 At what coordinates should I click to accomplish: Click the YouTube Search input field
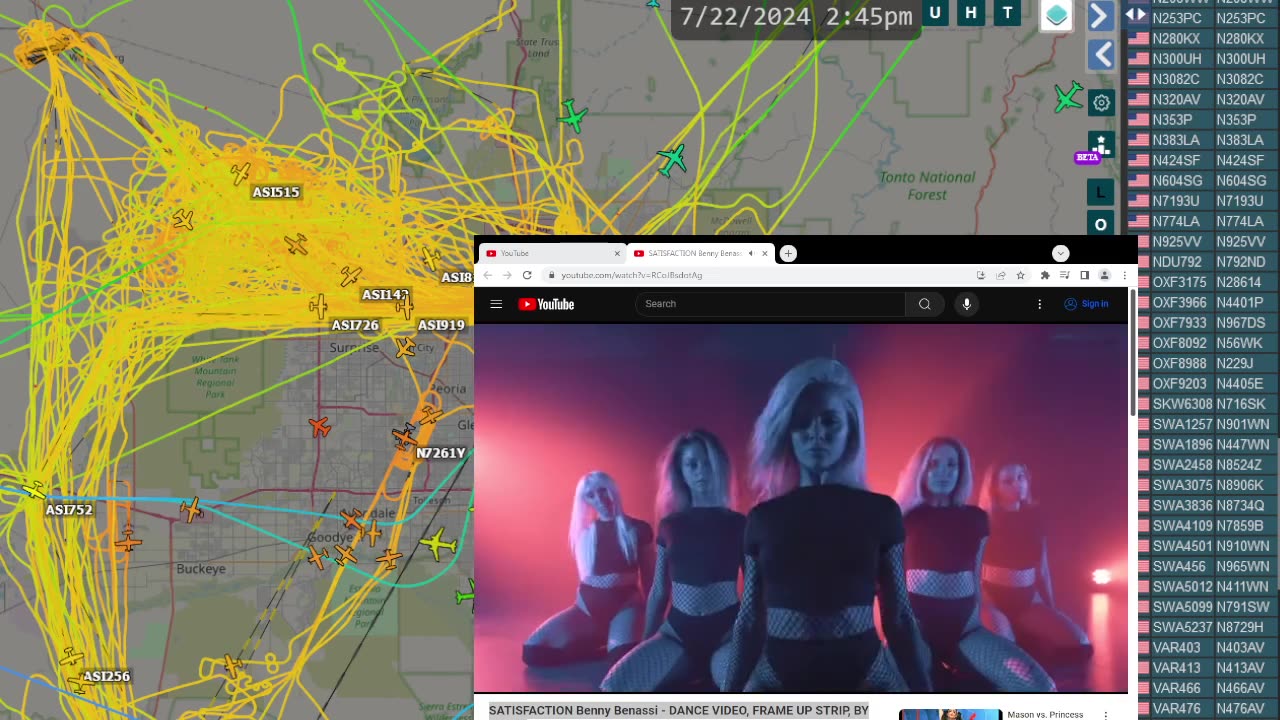tap(770, 304)
